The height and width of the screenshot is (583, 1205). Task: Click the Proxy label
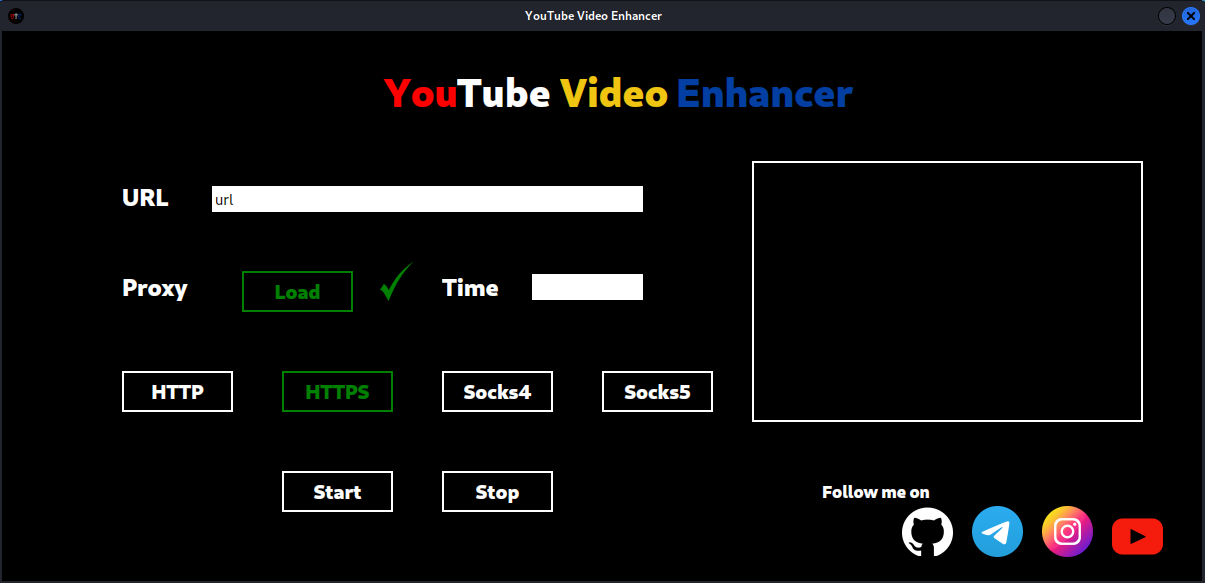click(155, 289)
